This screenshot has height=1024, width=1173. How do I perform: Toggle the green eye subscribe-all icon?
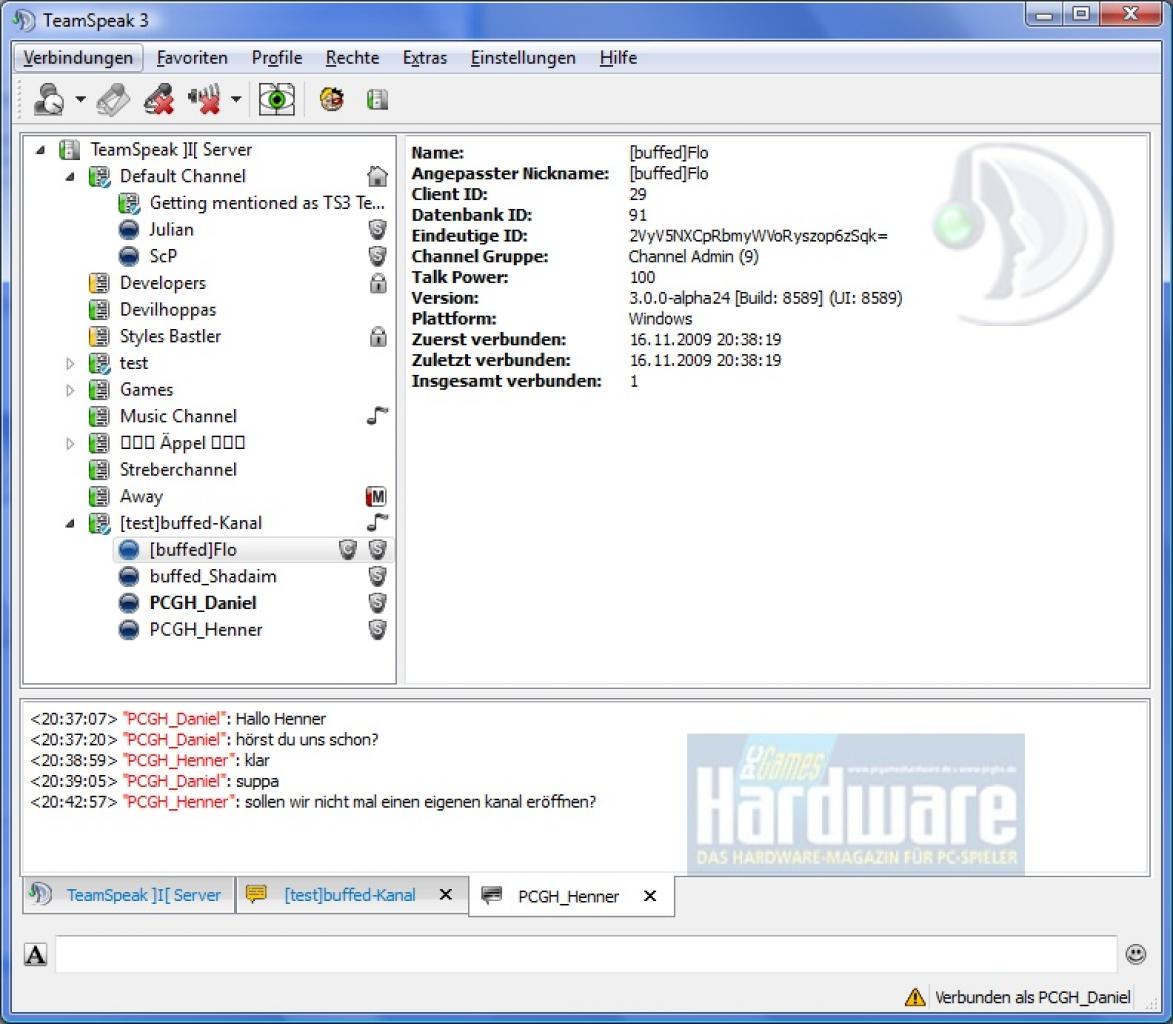pos(277,99)
